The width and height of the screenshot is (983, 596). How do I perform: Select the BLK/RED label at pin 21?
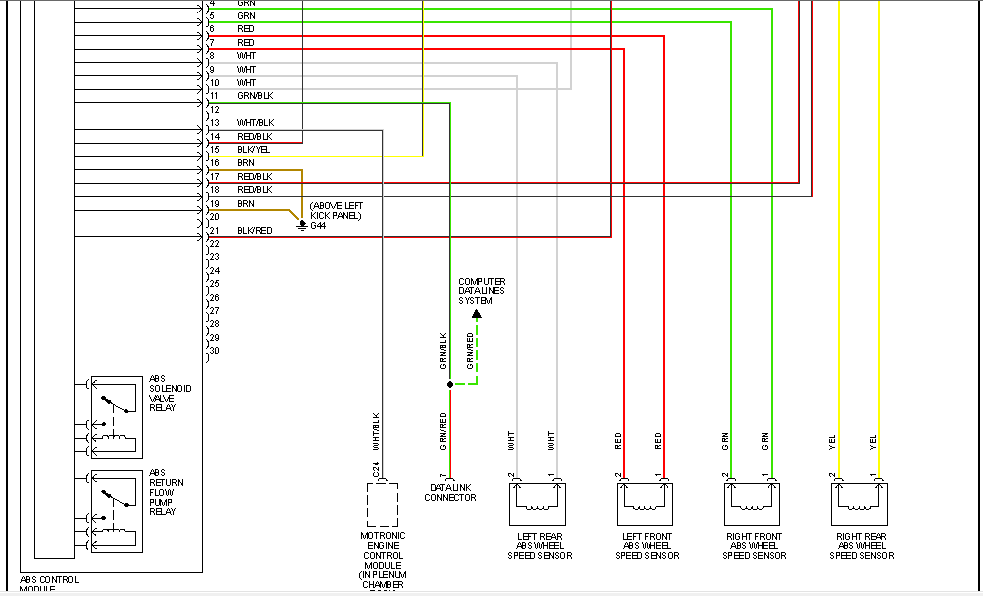click(254, 231)
